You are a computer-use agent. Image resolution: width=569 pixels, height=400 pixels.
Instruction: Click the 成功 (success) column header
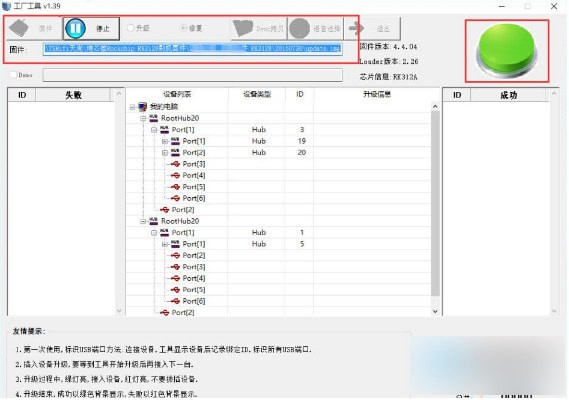(x=508, y=95)
